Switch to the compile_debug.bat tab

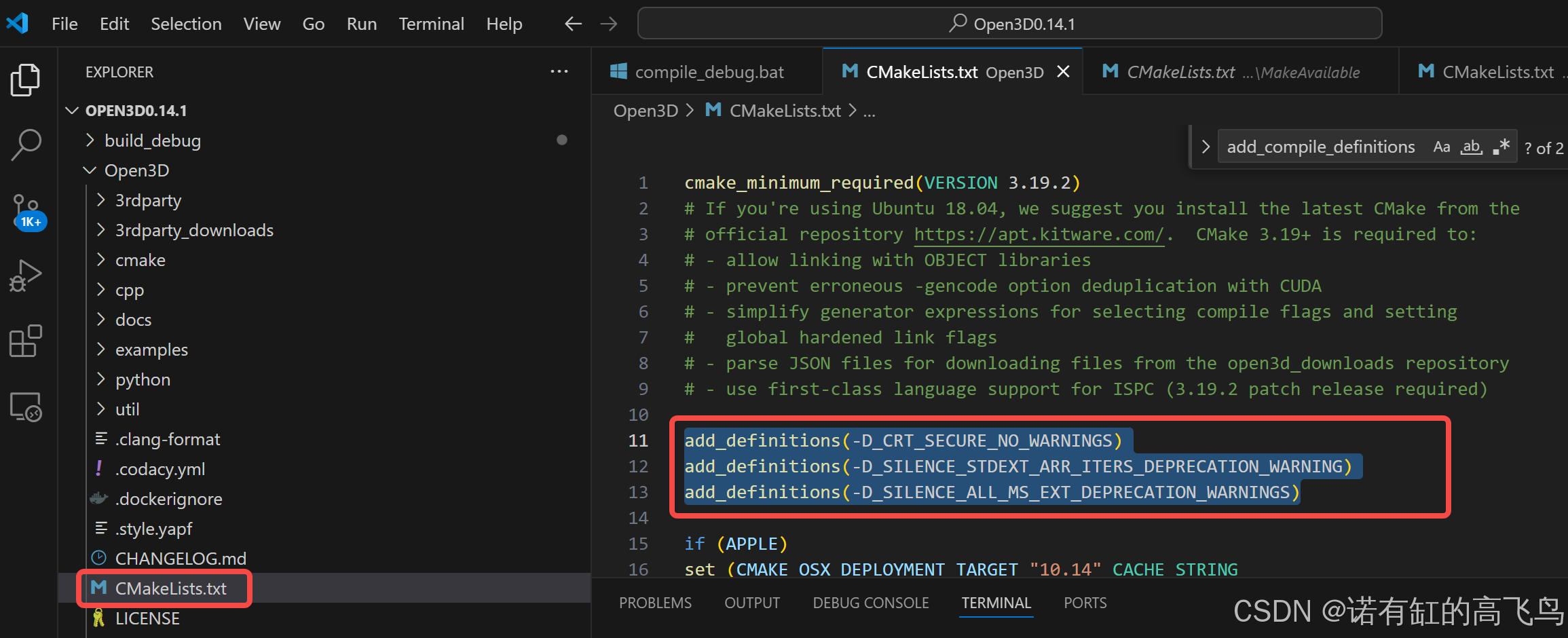pos(707,71)
